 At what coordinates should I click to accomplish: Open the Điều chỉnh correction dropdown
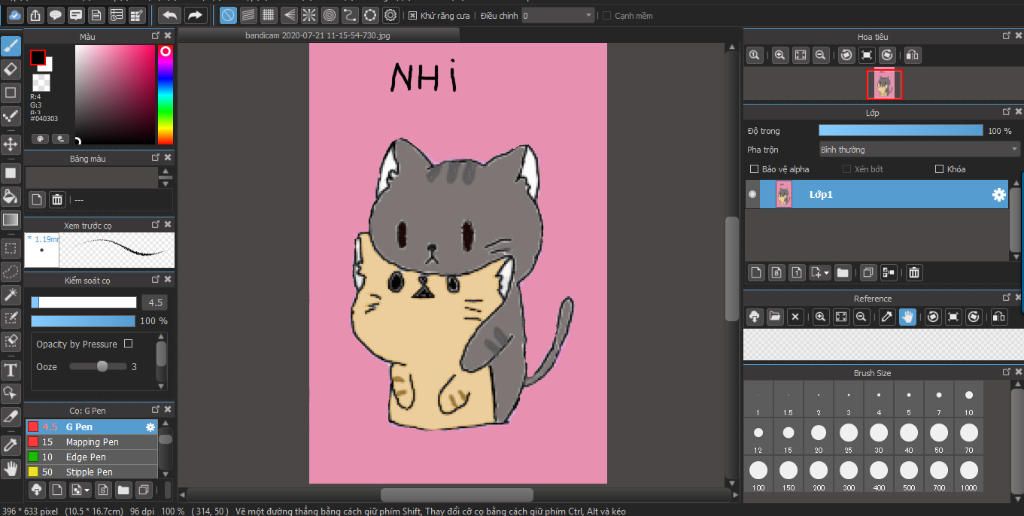[x=558, y=15]
